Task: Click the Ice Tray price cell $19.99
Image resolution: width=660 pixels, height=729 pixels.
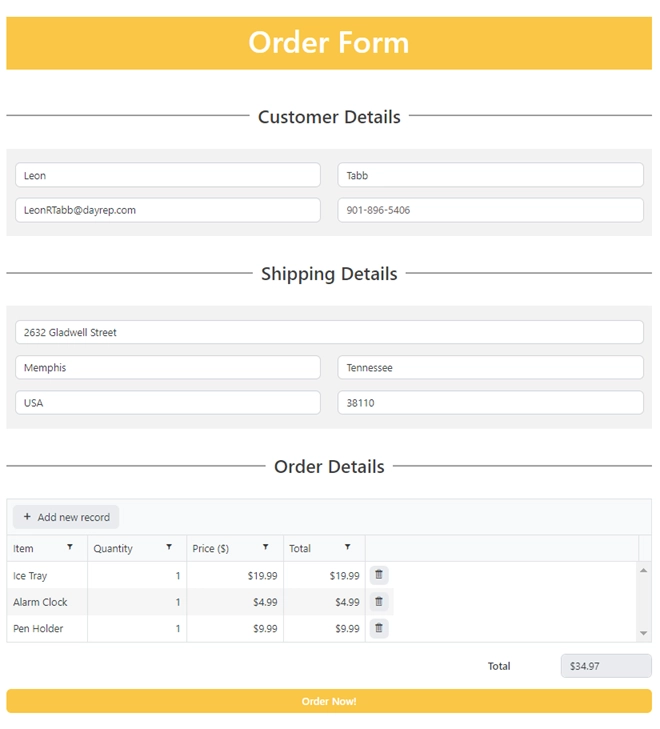Action: [235, 576]
